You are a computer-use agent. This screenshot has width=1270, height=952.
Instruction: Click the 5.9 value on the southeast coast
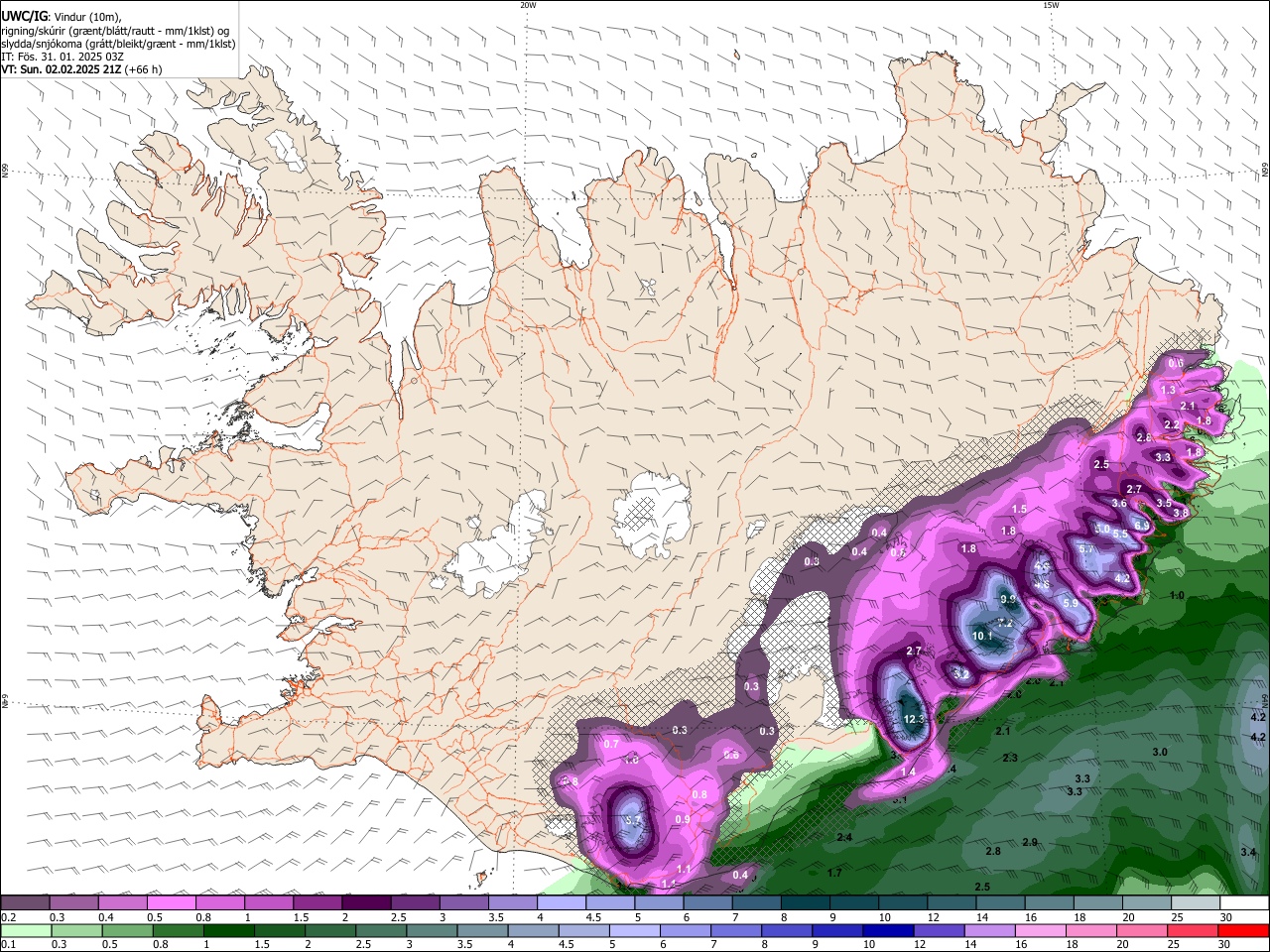pyautogui.click(x=1071, y=603)
